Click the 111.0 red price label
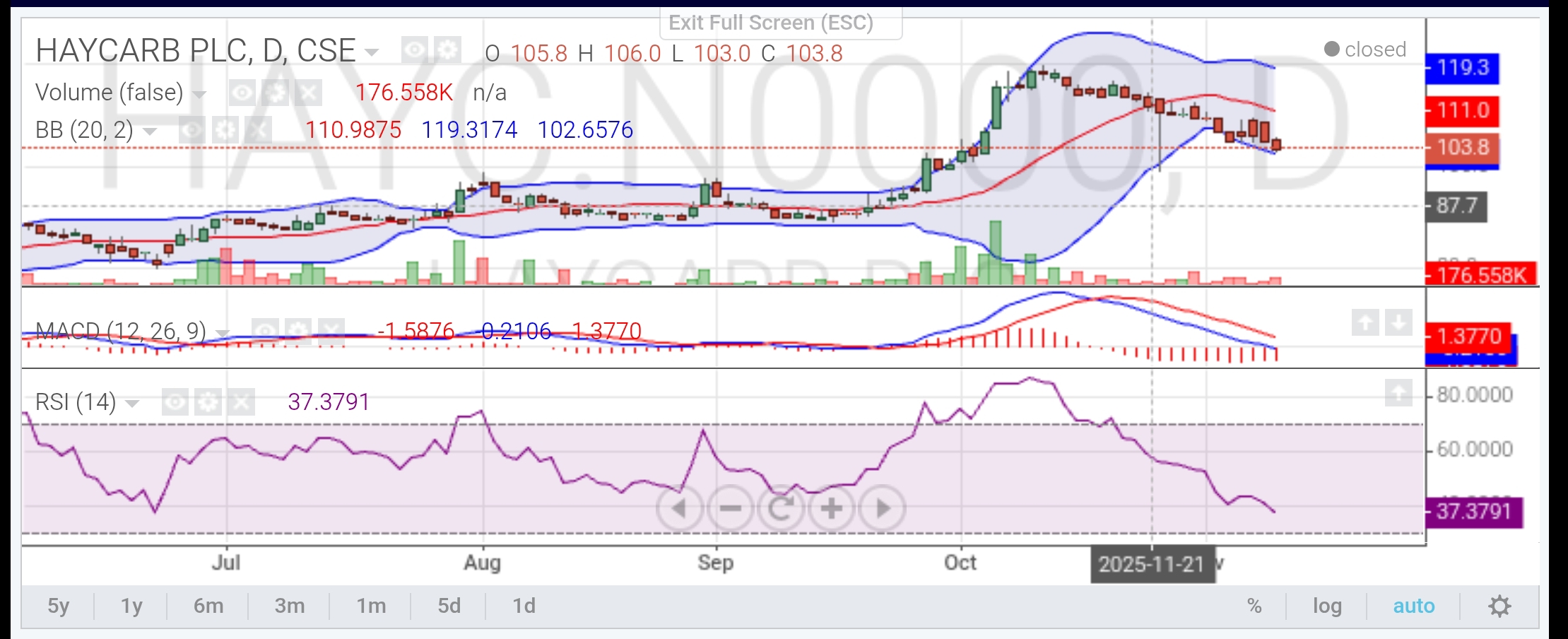This screenshot has height=639, width=1568. (1462, 110)
